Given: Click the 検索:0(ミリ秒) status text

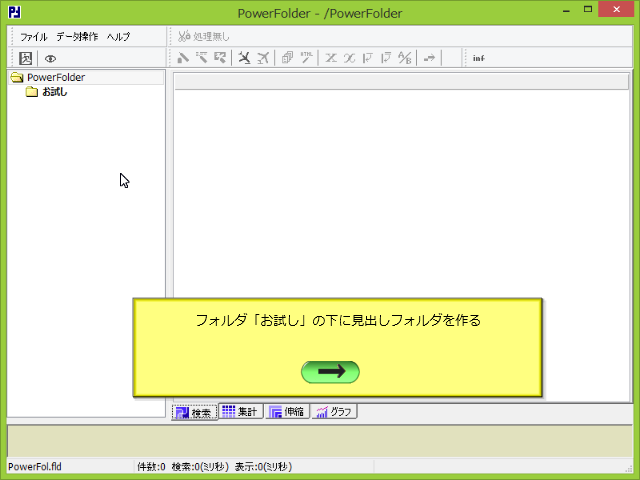Looking at the screenshot, I should [x=200, y=467].
